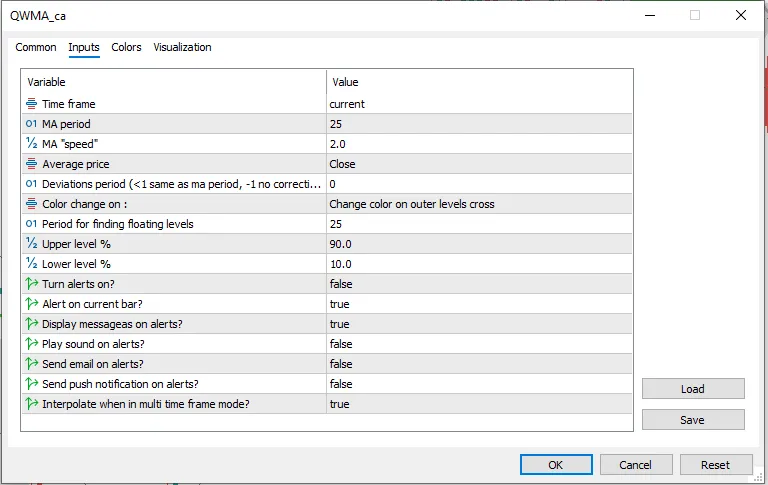Toggle 'Send email on alerts?' false value
This screenshot has width=768, height=485.
pos(479,364)
